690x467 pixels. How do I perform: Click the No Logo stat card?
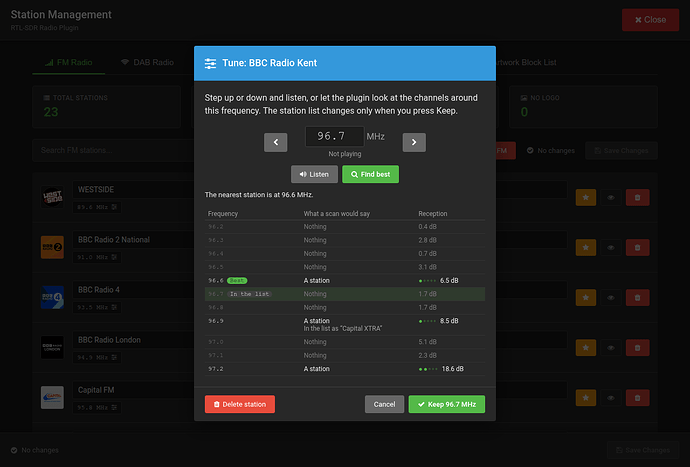pos(584,107)
